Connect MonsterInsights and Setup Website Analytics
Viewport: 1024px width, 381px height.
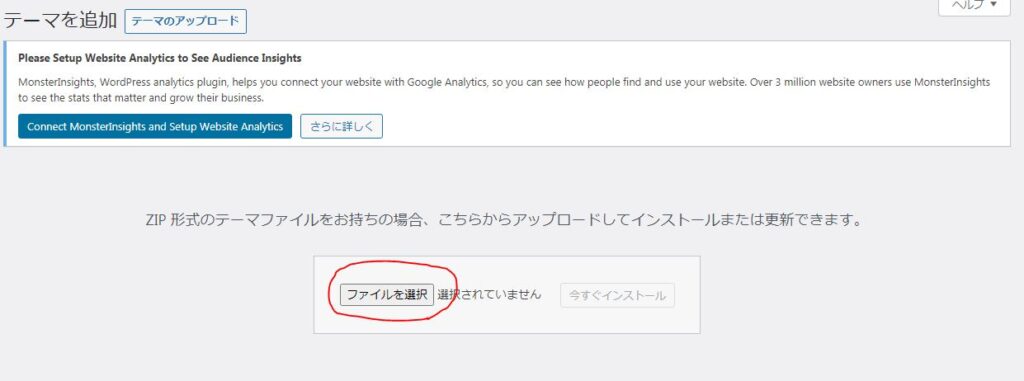click(x=155, y=127)
